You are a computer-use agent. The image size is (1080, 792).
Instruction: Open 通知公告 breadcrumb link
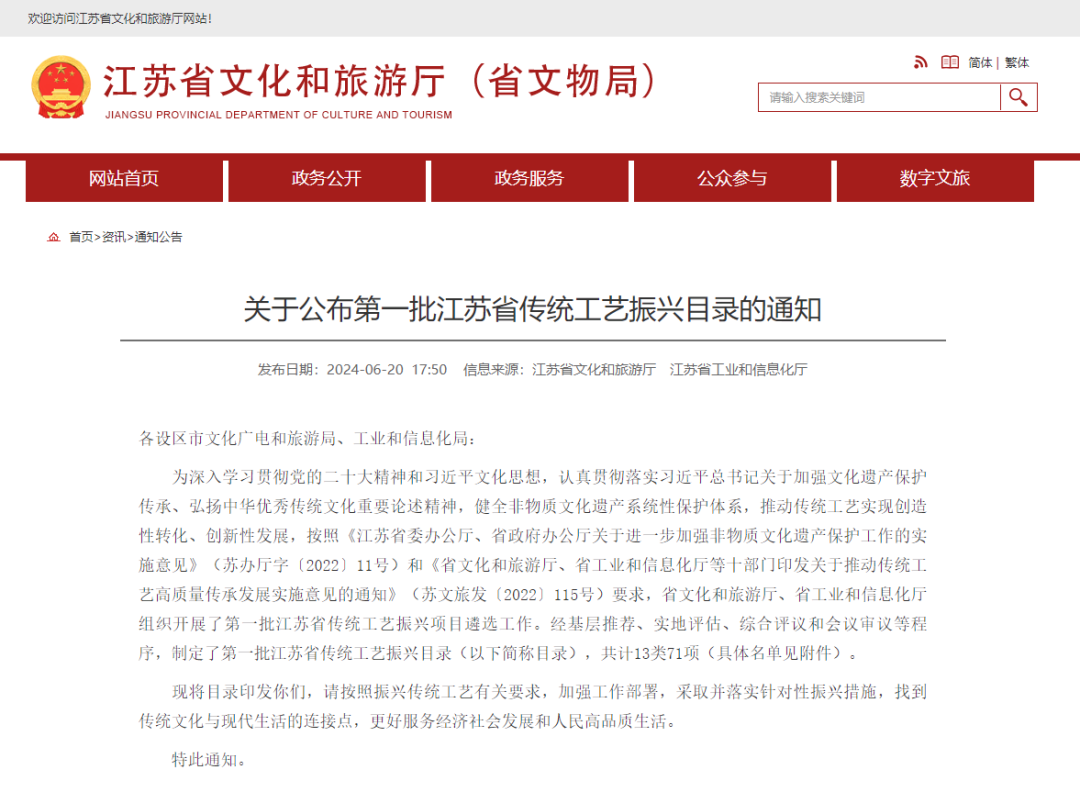[x=159, y=237]
